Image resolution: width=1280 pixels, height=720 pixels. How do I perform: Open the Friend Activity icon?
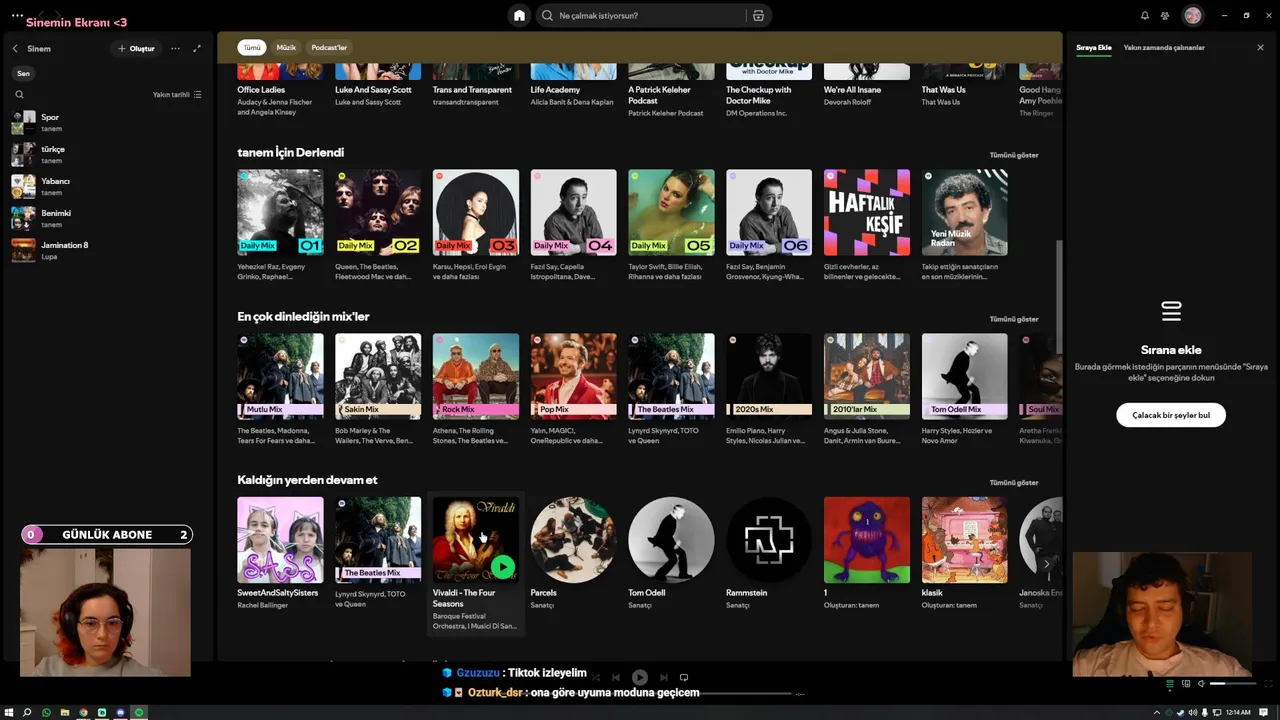point(1165,15)
